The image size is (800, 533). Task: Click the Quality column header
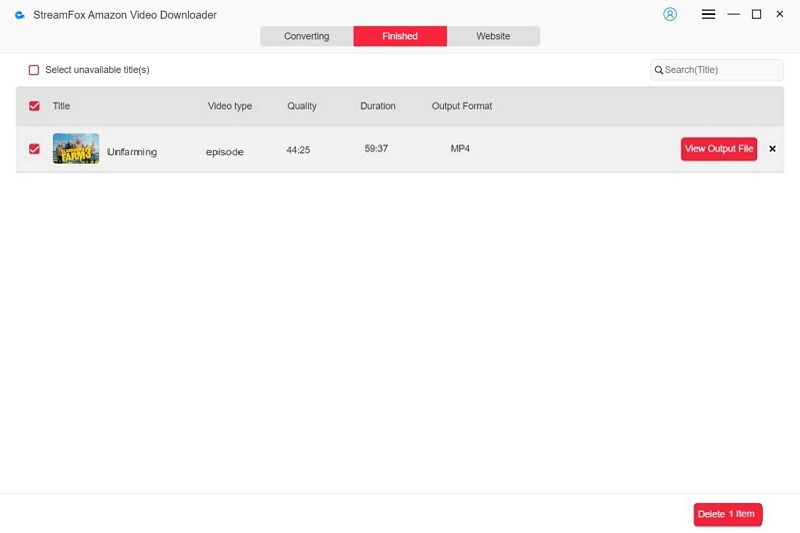(302, 106)
